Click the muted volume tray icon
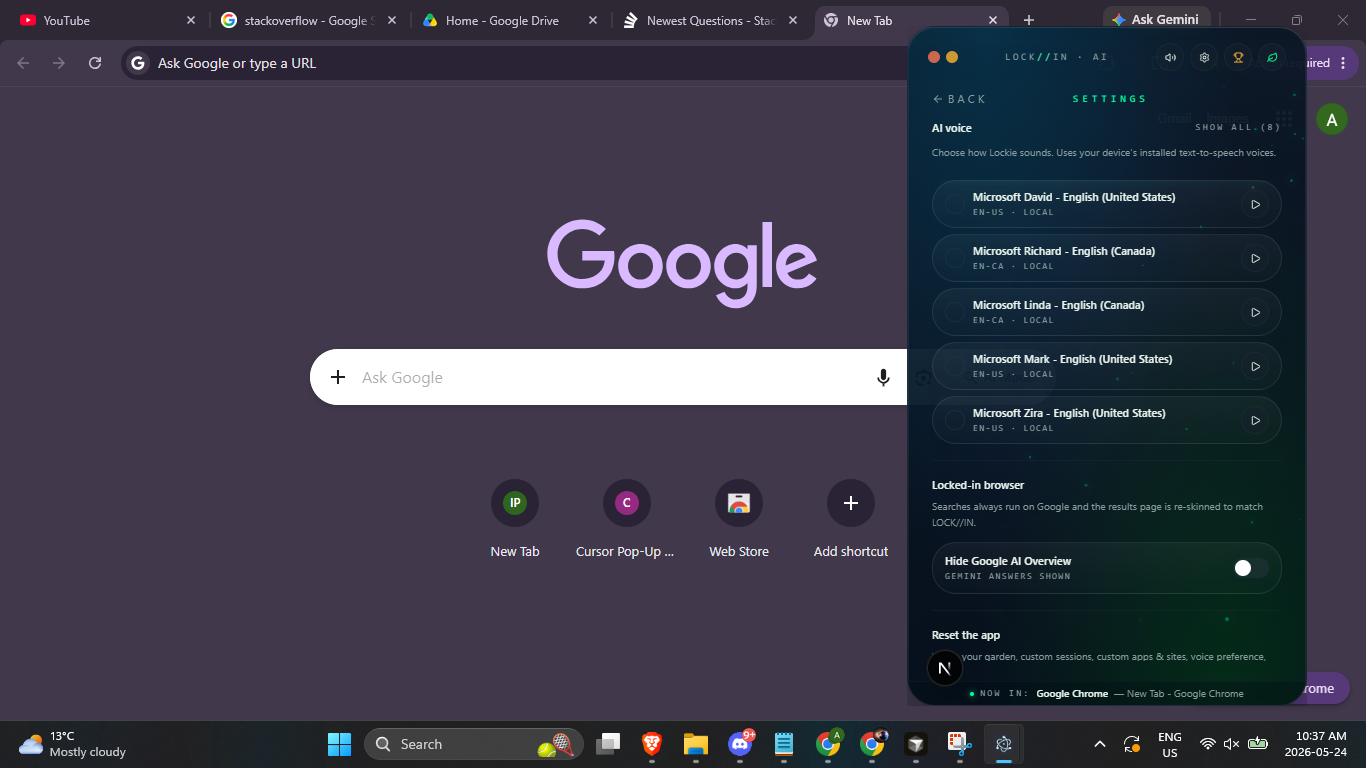 coord(1232,744)
